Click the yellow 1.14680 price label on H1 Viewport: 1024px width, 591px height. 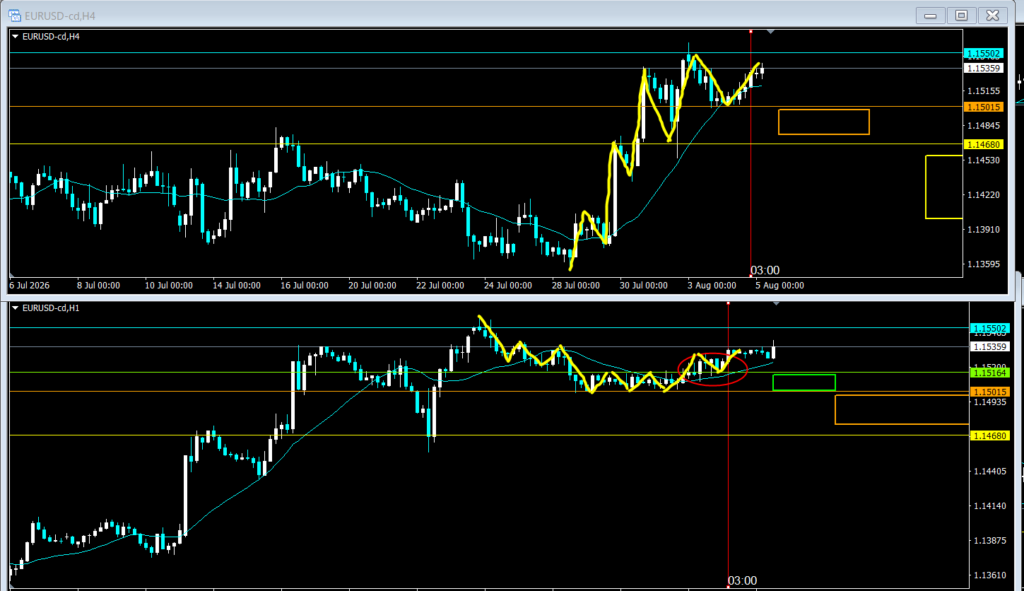(x=990, y=436)
